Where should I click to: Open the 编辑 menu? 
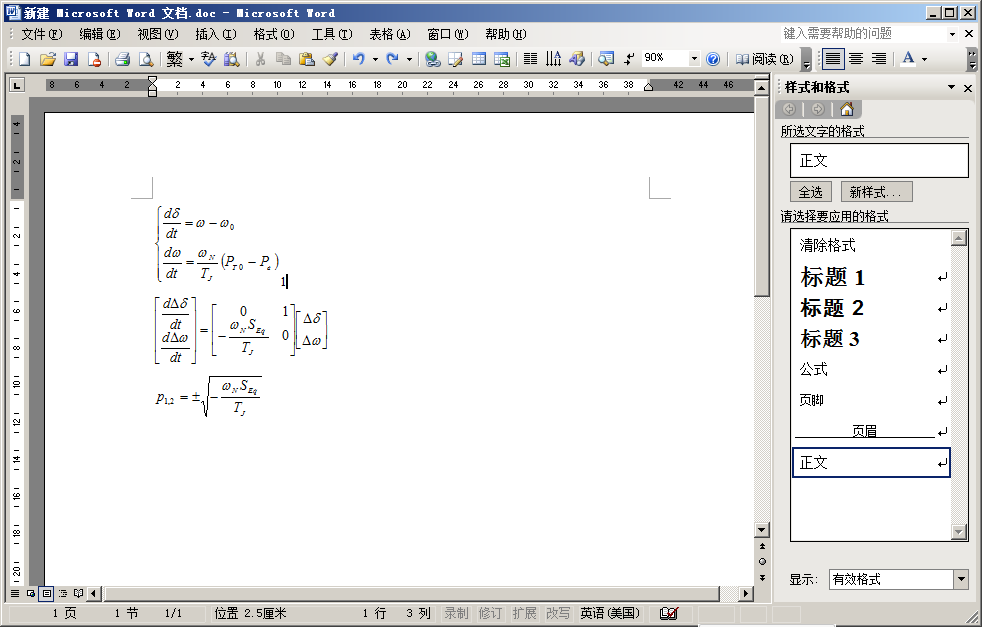point(100,34)
